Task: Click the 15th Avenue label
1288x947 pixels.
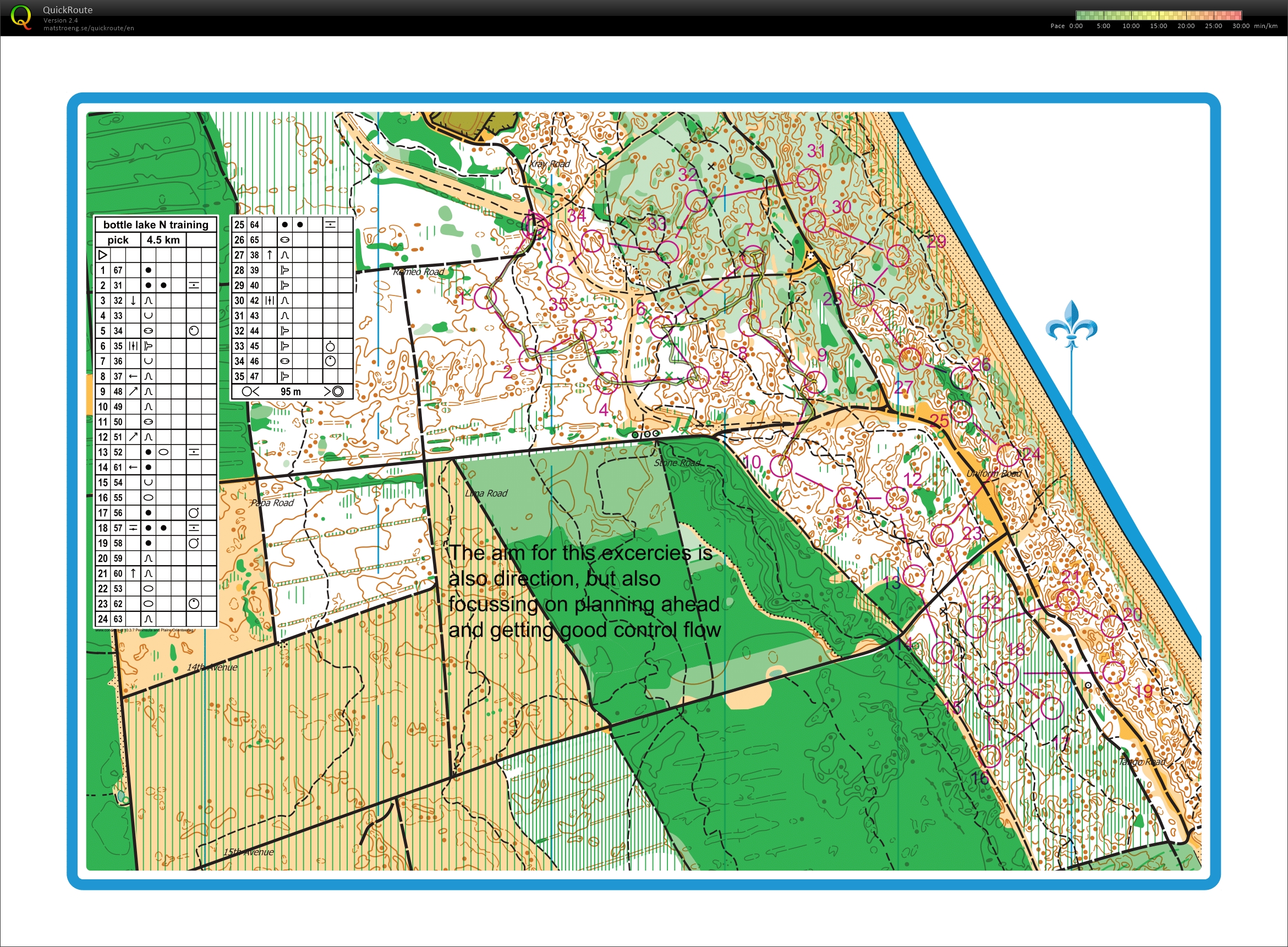Action: [248, 852]
